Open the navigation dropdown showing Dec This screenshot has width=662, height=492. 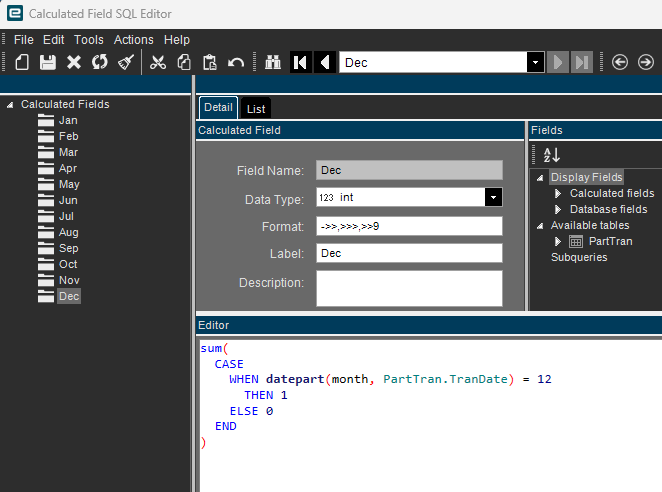click(x=536, y=62)
